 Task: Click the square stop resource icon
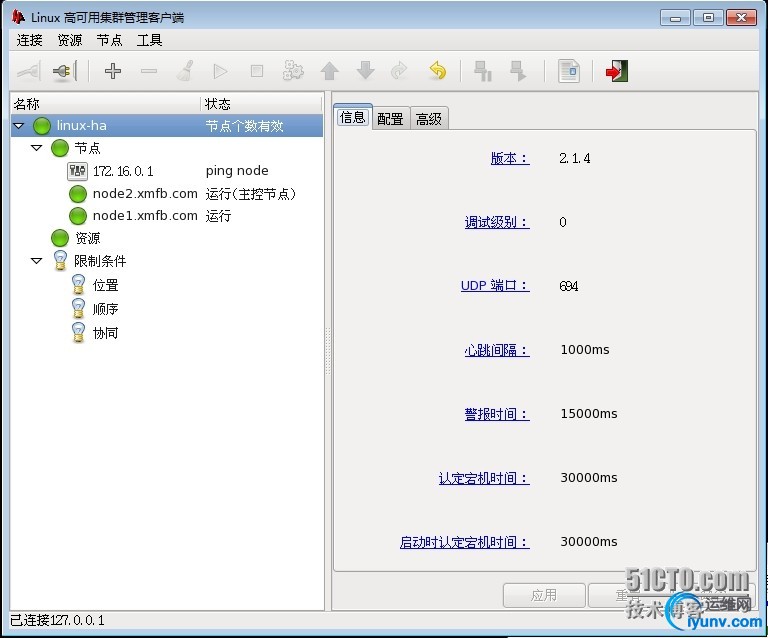(x=257, y=71)
